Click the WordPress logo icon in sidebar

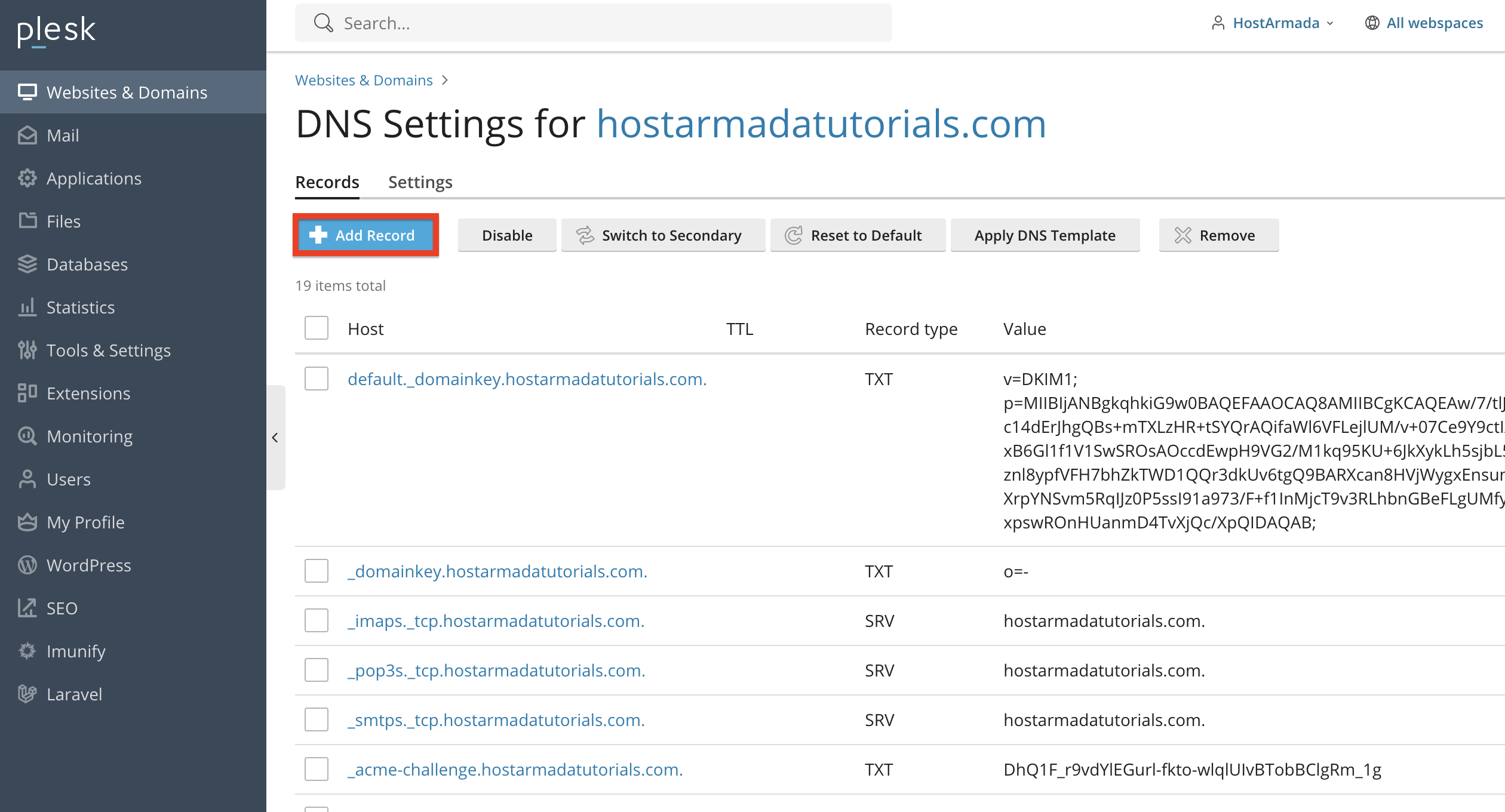coord(27,565)
